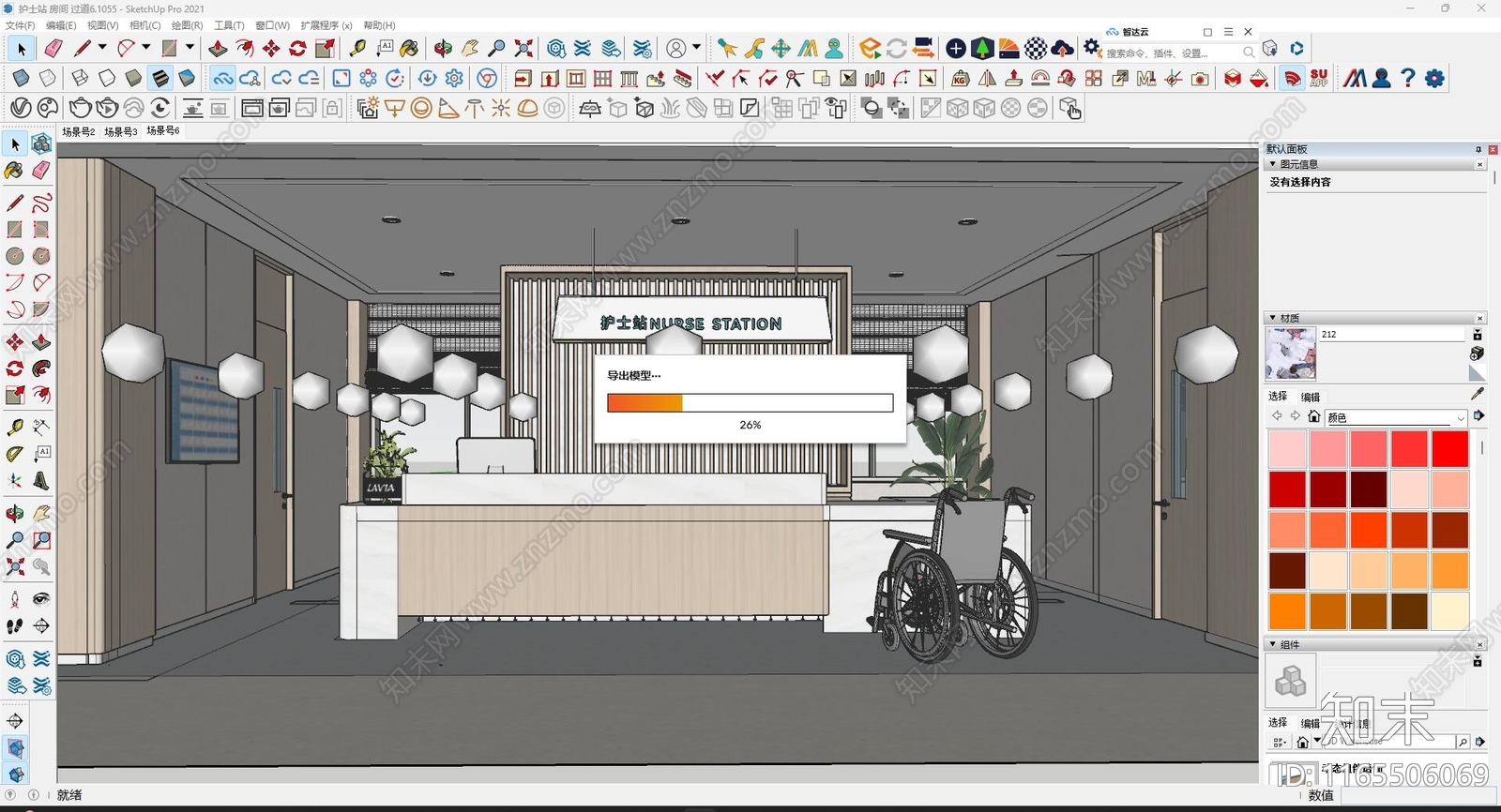
Task: Switch to scene tab 场景号2
Action: tap(78, 132)
